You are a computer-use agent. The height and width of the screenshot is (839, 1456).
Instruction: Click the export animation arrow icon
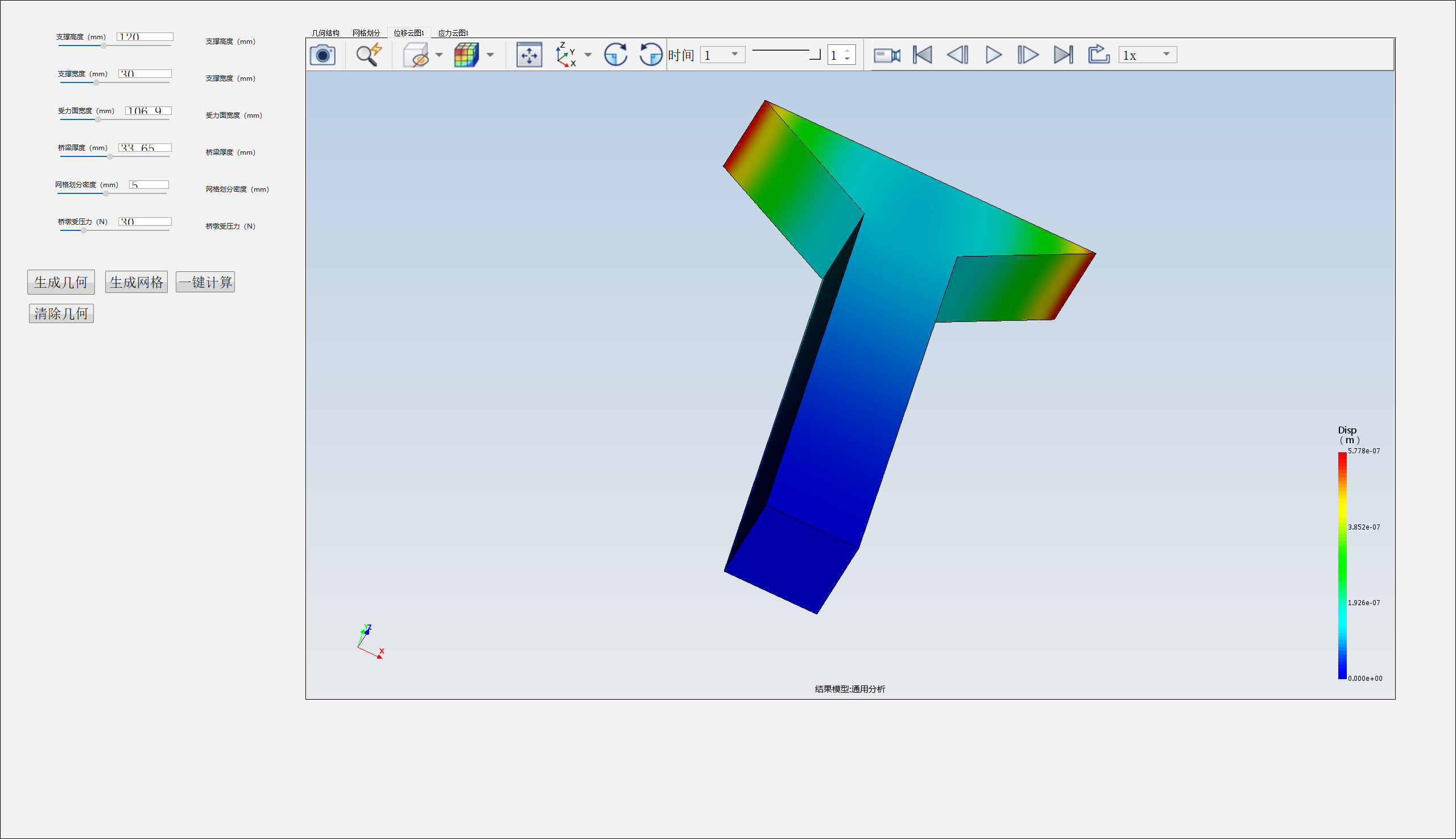pyautogui.click(x=1099, y=55)
